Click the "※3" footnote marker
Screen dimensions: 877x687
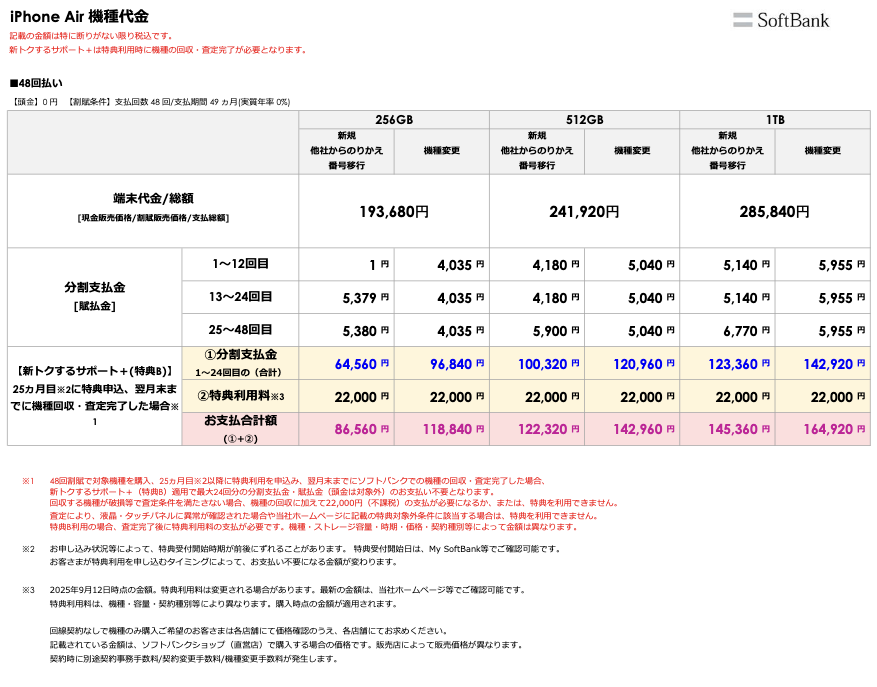(x=28, y=590)
